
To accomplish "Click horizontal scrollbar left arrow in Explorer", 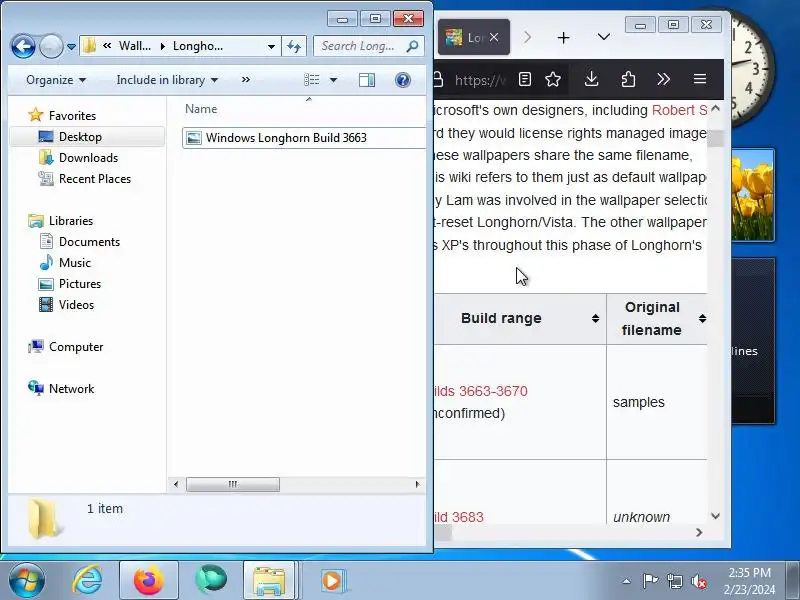I will (x=176, y=484).
